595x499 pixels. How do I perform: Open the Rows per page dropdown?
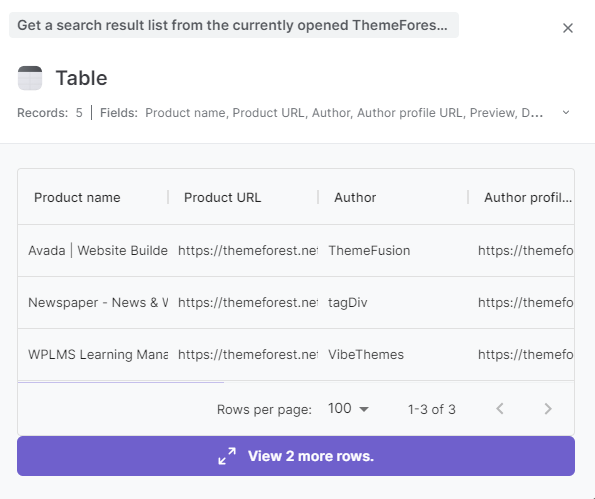(348, 409)
